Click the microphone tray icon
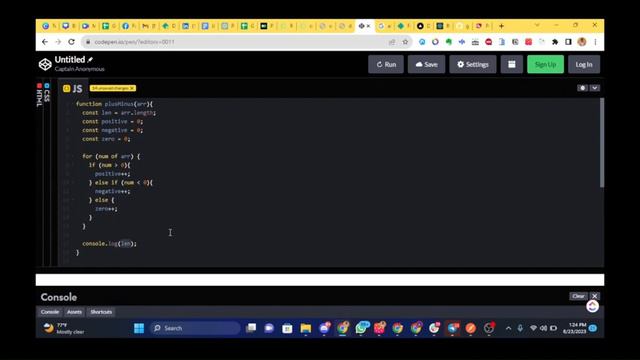 click(x=520, y=328)
